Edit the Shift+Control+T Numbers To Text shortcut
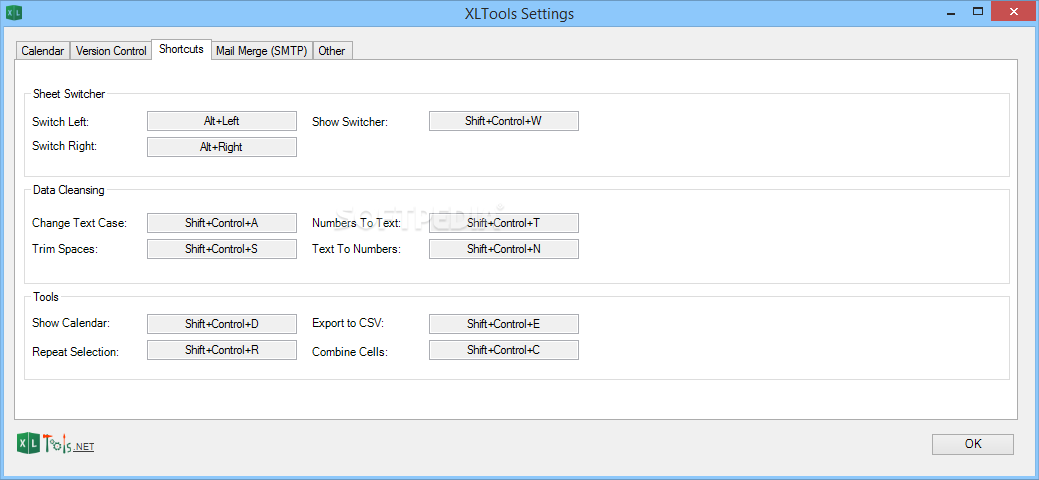Viewport: 1039px width, 480px height. 504,223
